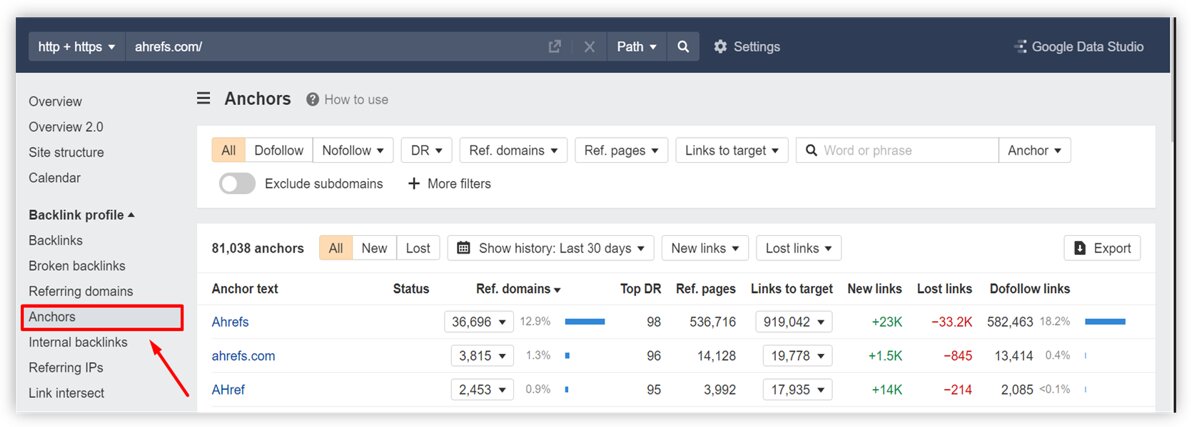Open Referring domains in sidebar
The width and height of the screenshot is (1191, 427).
coord(81,291)
